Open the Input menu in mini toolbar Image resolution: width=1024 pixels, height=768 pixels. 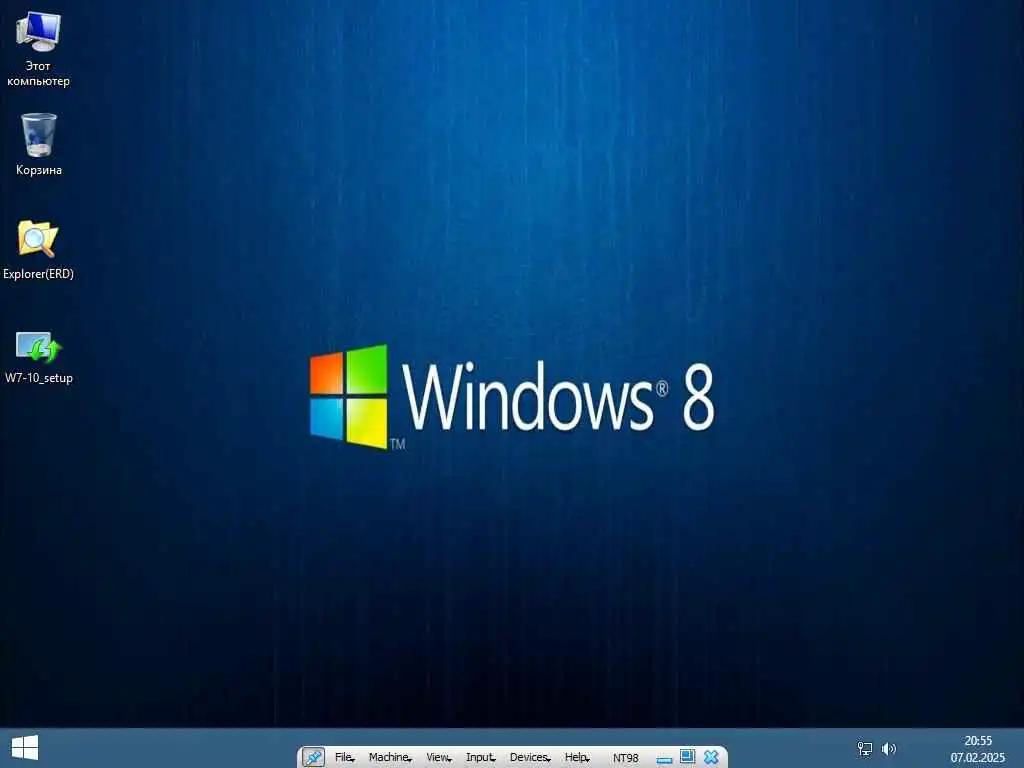pyautogui.click(x=480, y=758)
